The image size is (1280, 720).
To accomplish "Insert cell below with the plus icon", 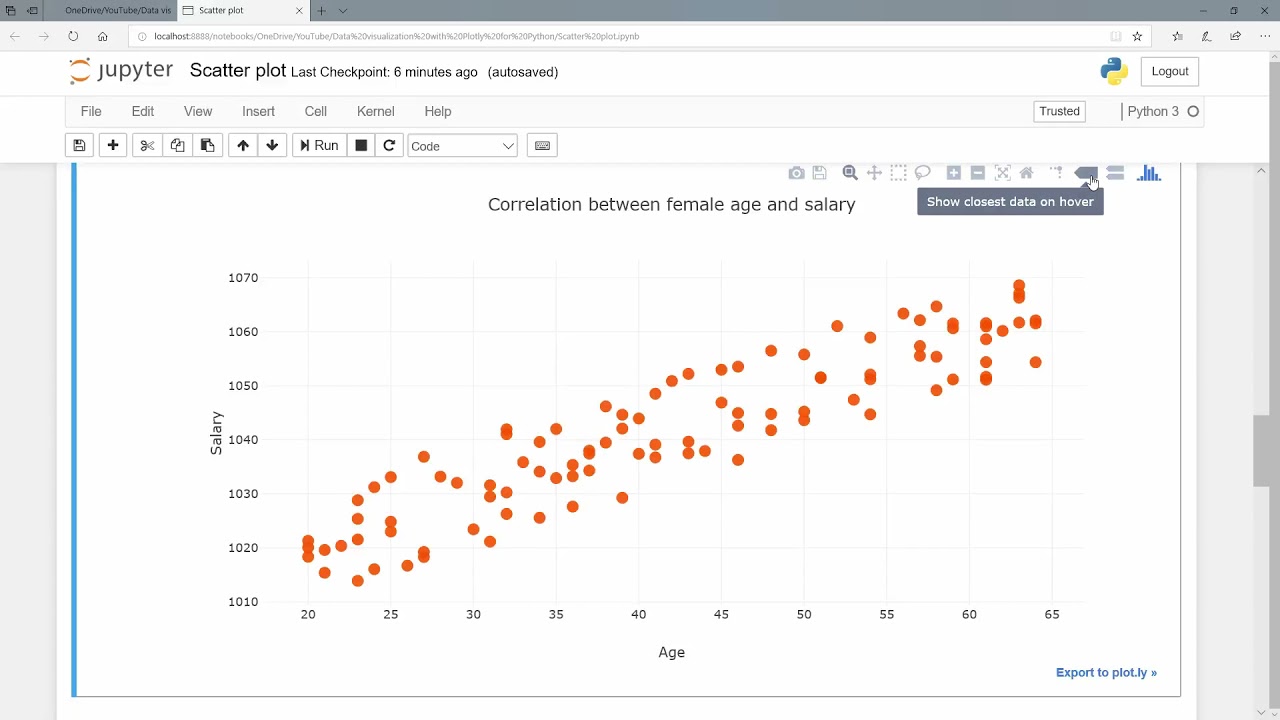I will coord(113,146).
